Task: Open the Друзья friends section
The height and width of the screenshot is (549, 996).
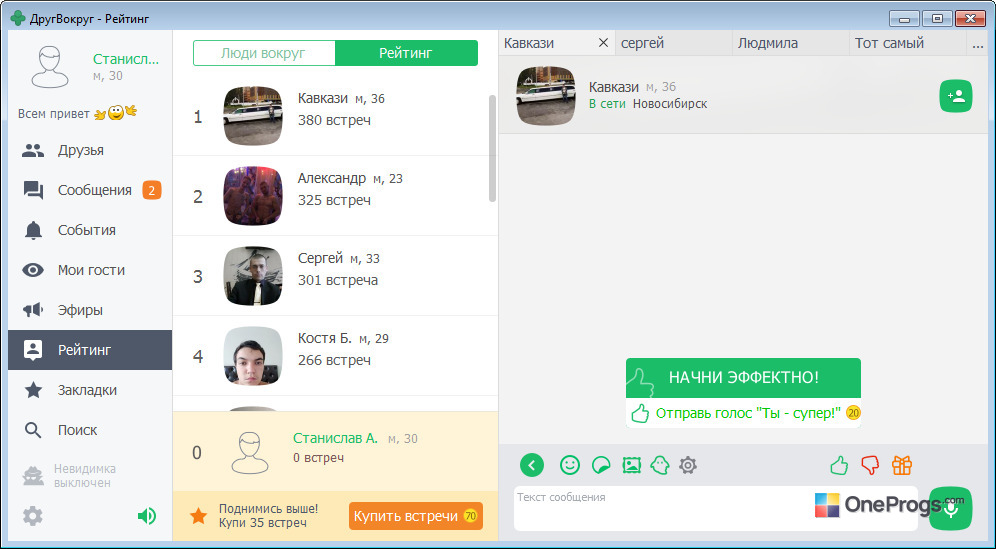Action: pos(90,151)
